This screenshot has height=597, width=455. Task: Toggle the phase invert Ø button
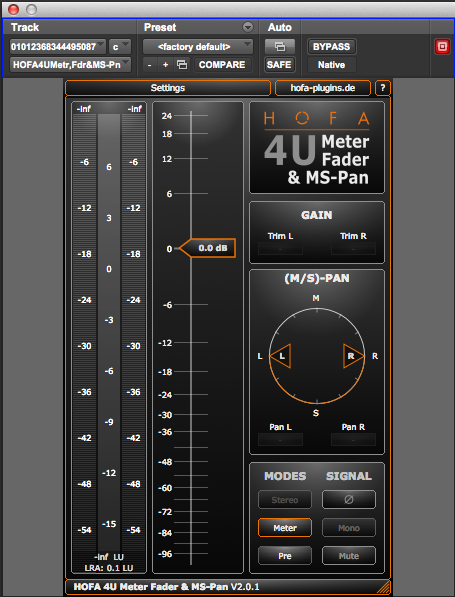point(349,500)
